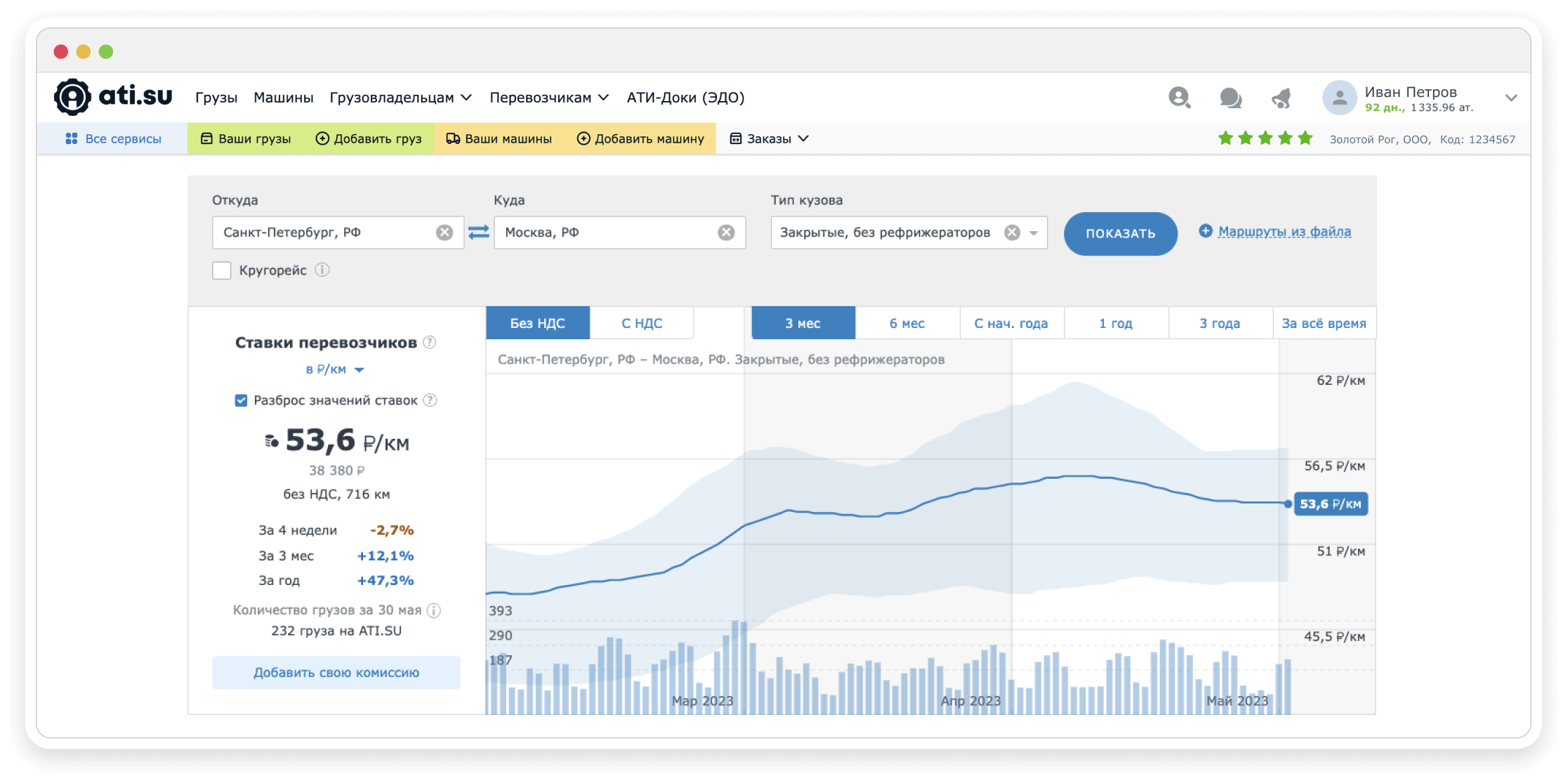Viewport: 1568px width, 783px height.
Task: Click the user avatar icon
Action: click(x=1339, y=98)
